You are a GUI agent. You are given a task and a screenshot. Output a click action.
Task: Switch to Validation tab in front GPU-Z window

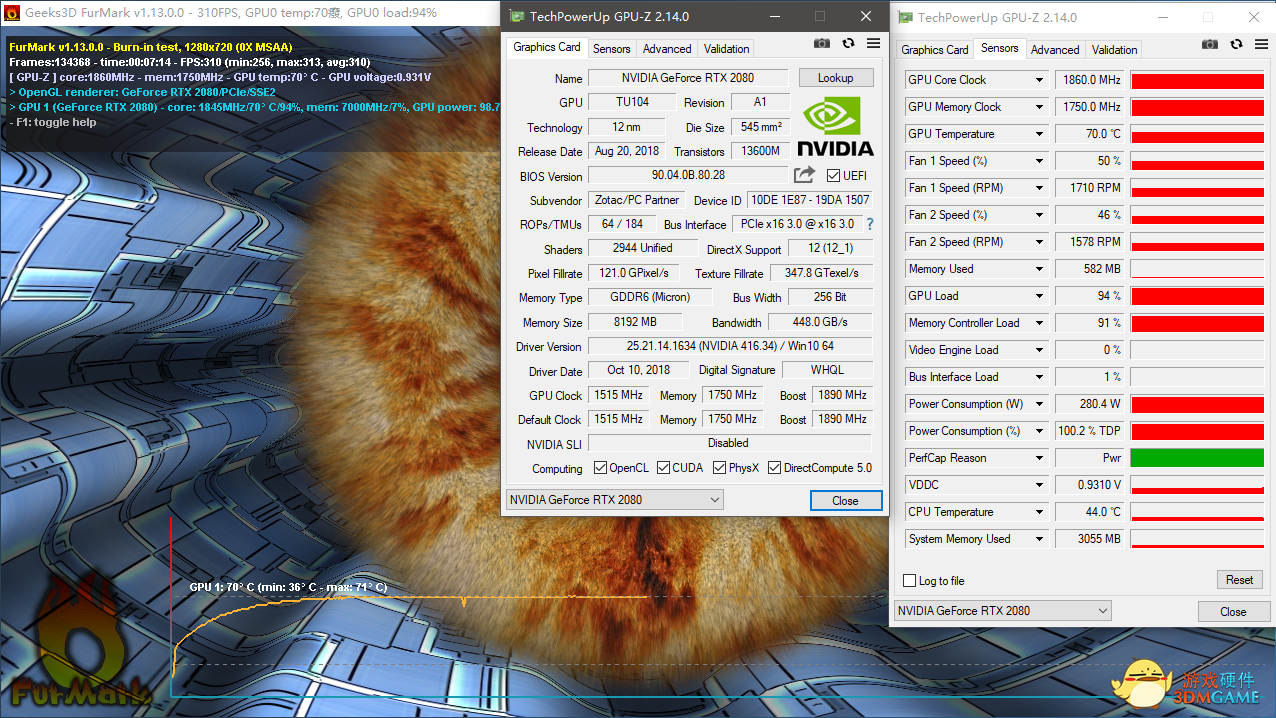(x=726, y=48)
